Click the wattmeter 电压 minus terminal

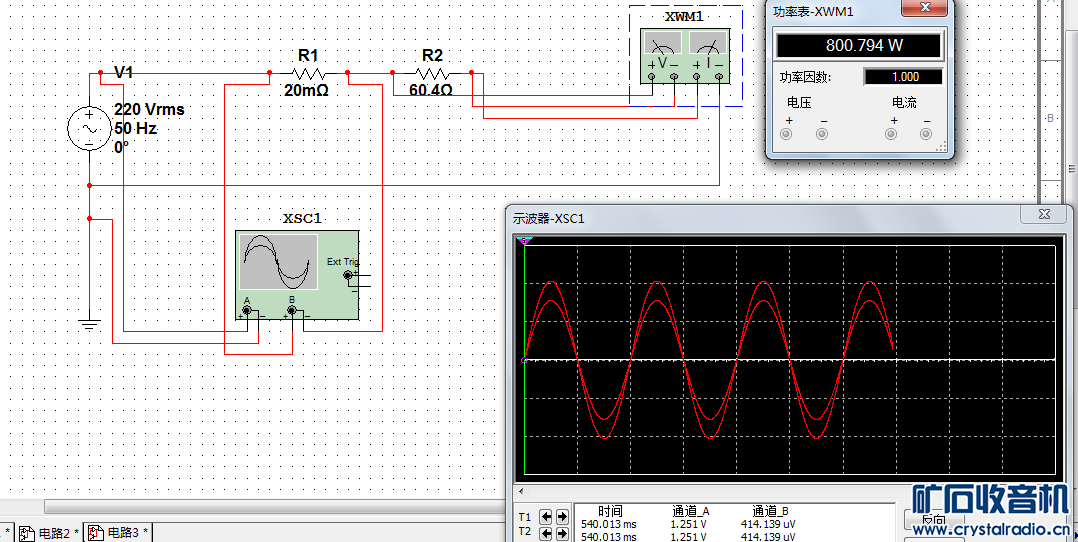tap(822, 135)
